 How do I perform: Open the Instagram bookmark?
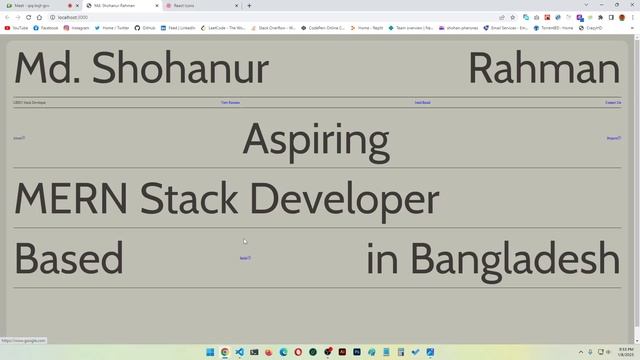click(x=76, y=28)
